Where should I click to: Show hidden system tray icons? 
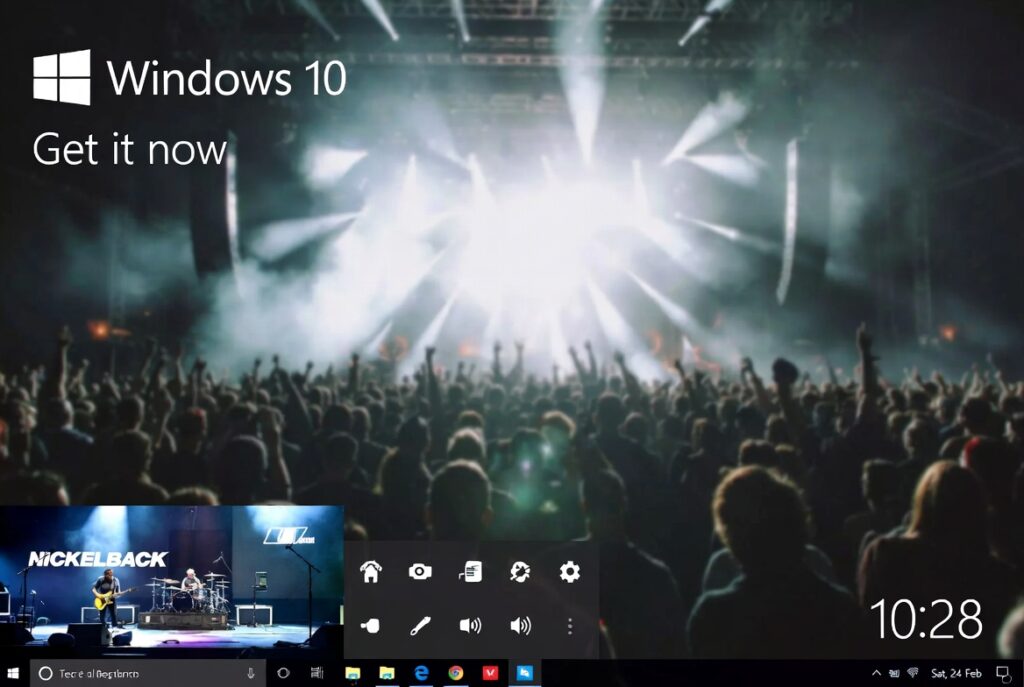point(877,674)
